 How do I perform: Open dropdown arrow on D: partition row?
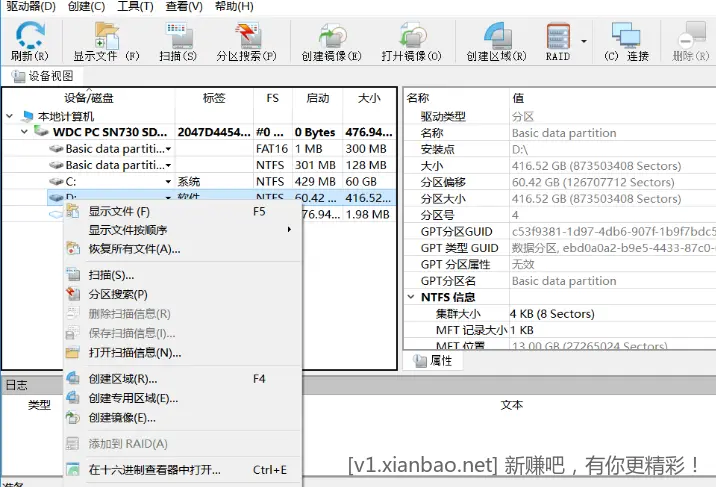pyautogui.click(x=168, y=197)
